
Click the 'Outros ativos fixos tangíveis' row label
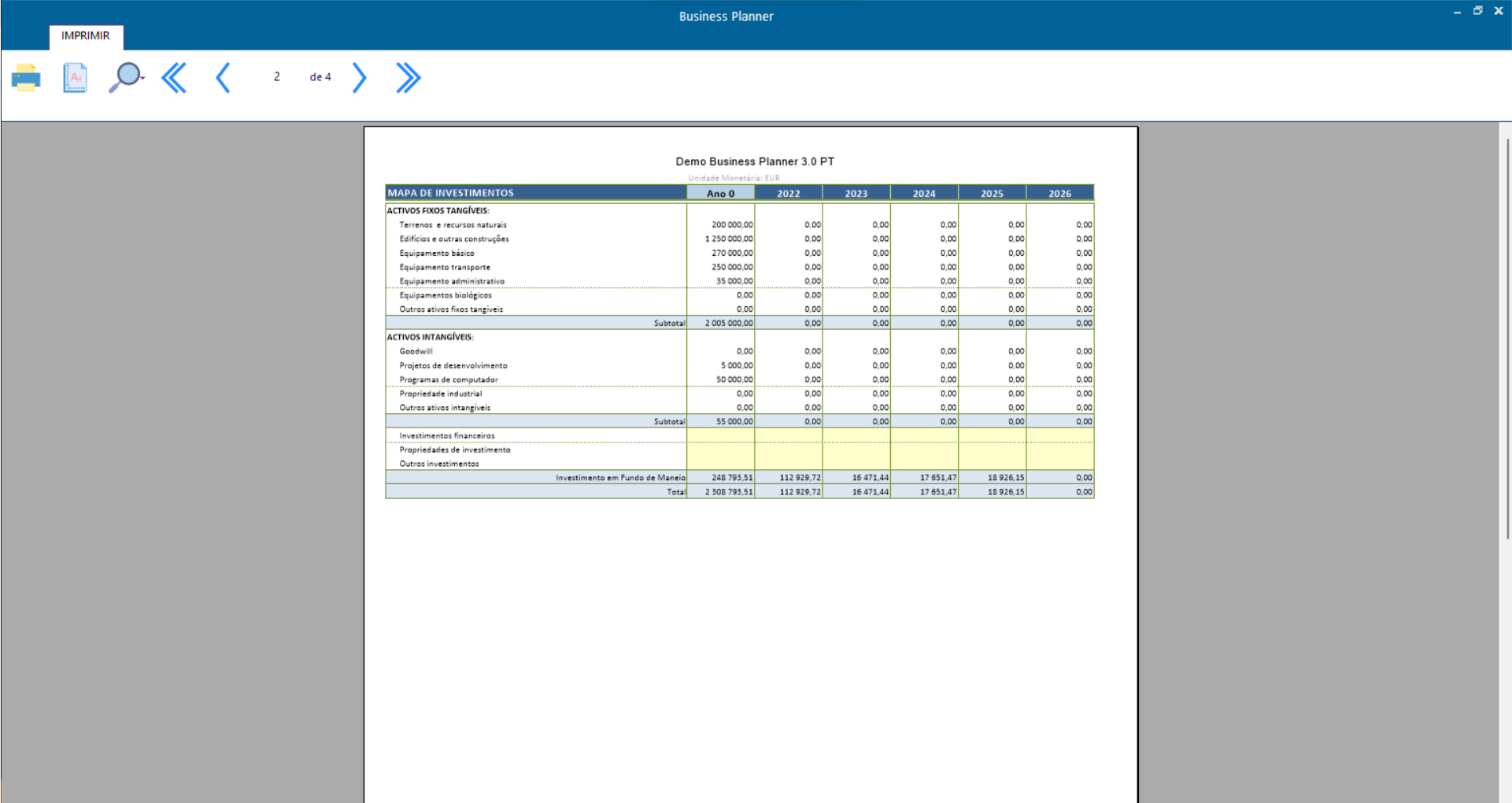(x=451, y=309)
